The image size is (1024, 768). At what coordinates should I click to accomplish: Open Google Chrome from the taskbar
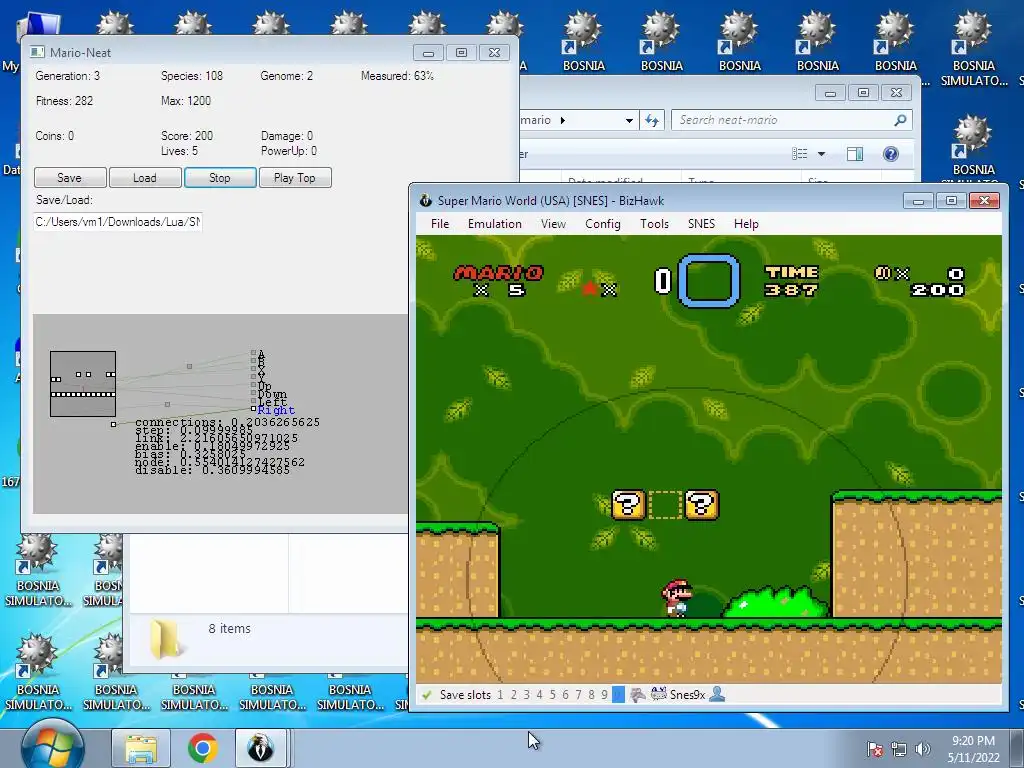pyautogui.click(x=202, y=748)
